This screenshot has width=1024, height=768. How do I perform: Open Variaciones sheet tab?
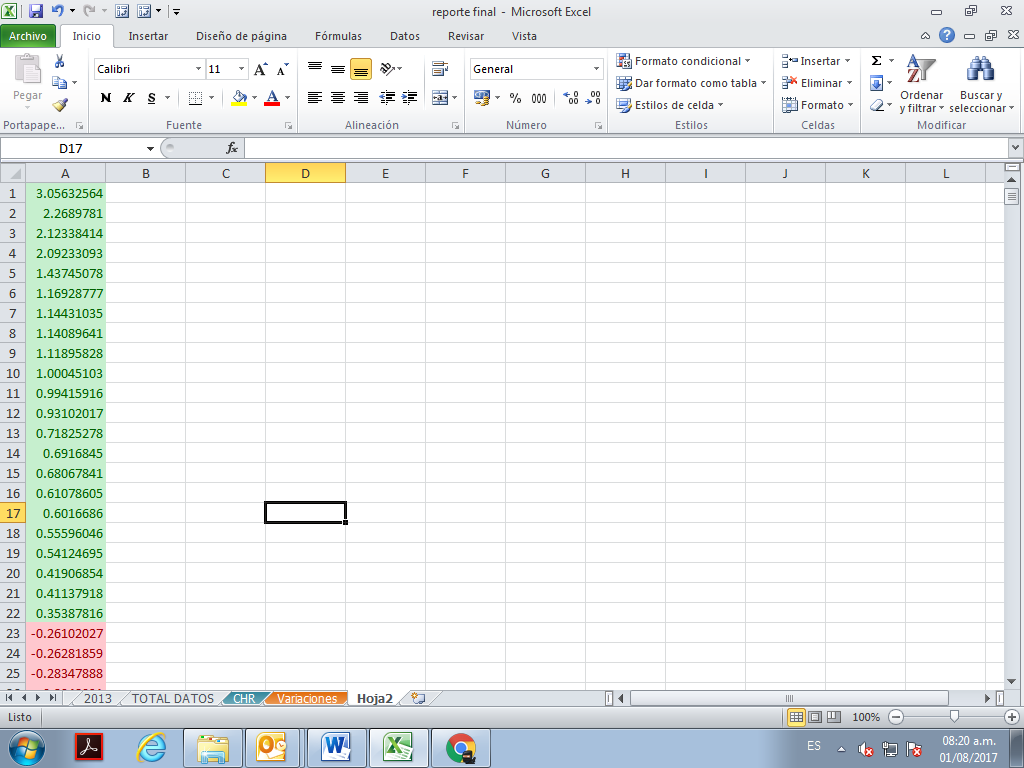307,699
